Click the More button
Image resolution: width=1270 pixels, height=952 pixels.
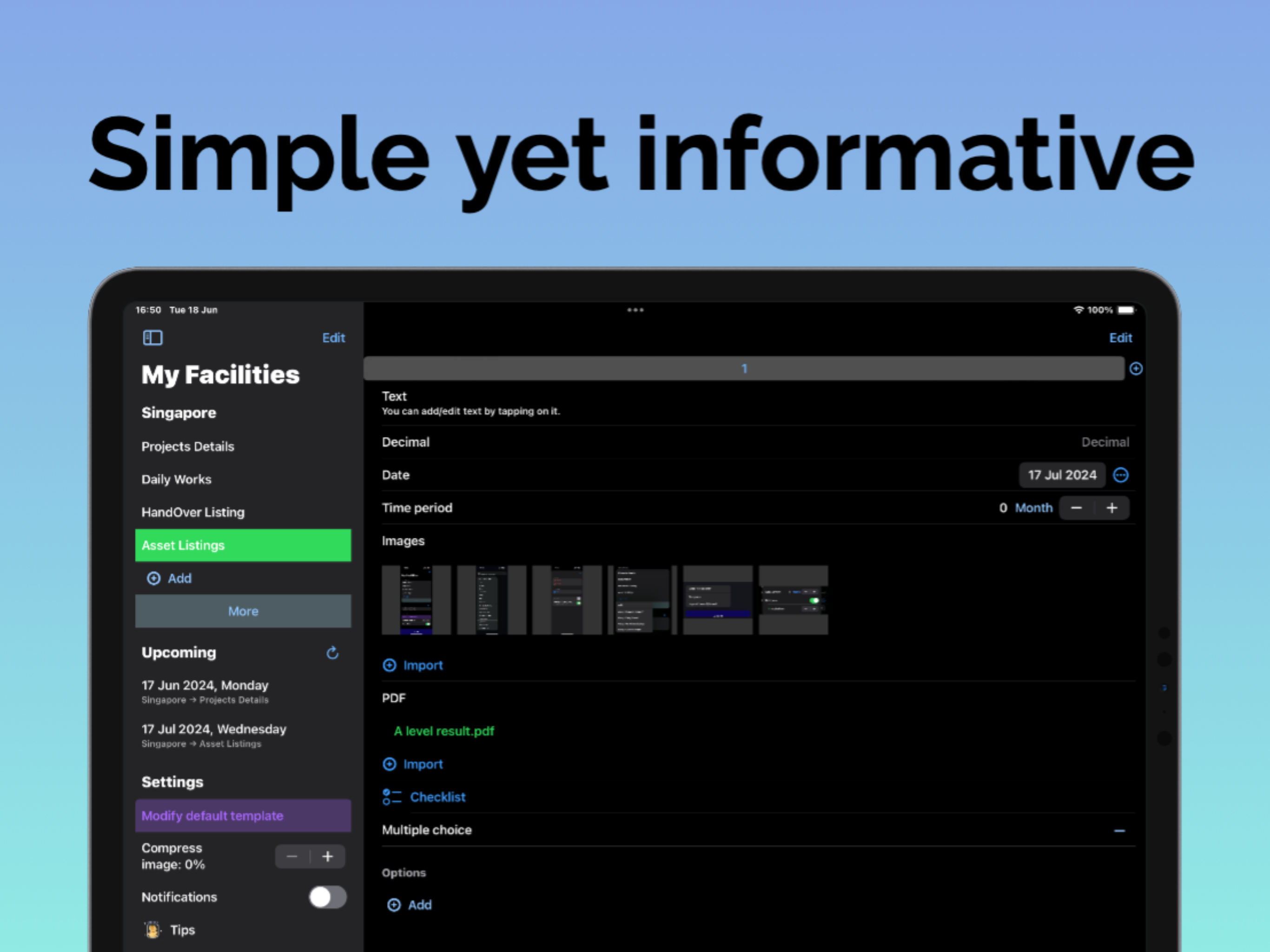click(x=243, y=611)
